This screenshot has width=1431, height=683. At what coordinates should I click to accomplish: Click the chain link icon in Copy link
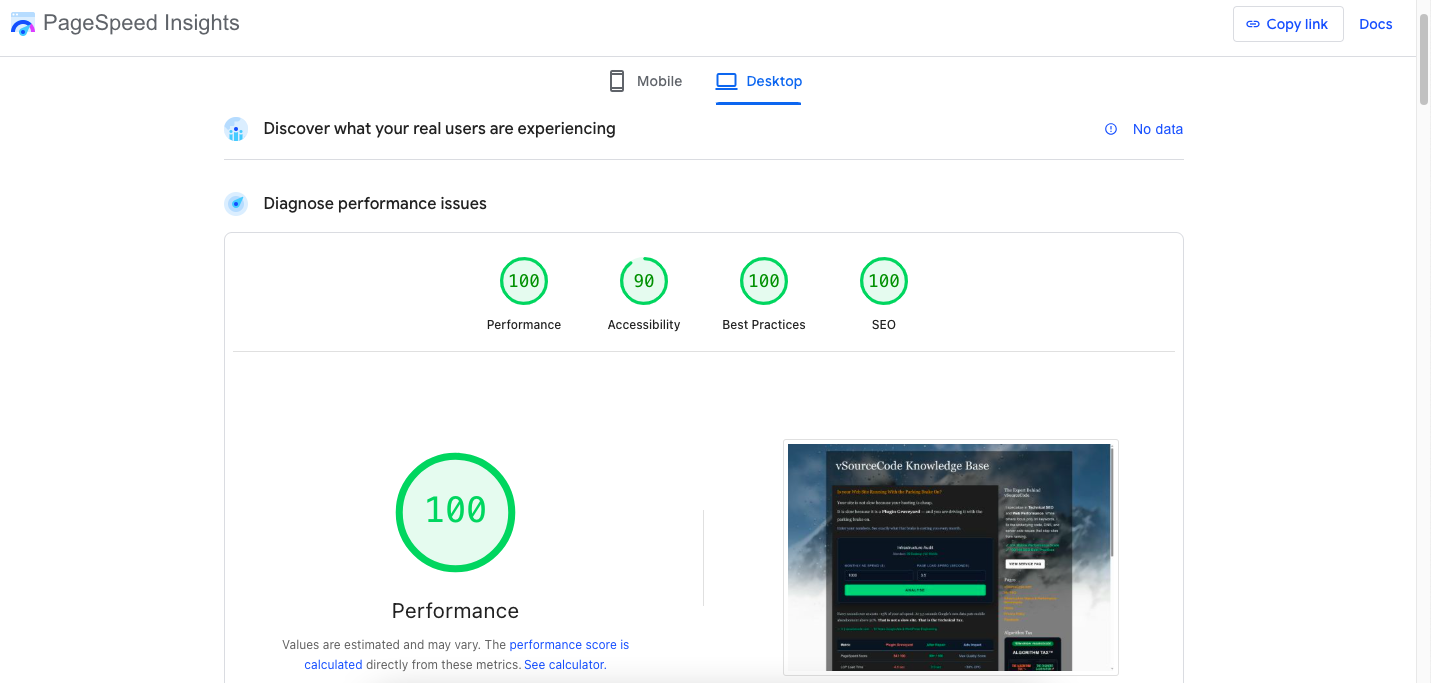coord(1253,24)
